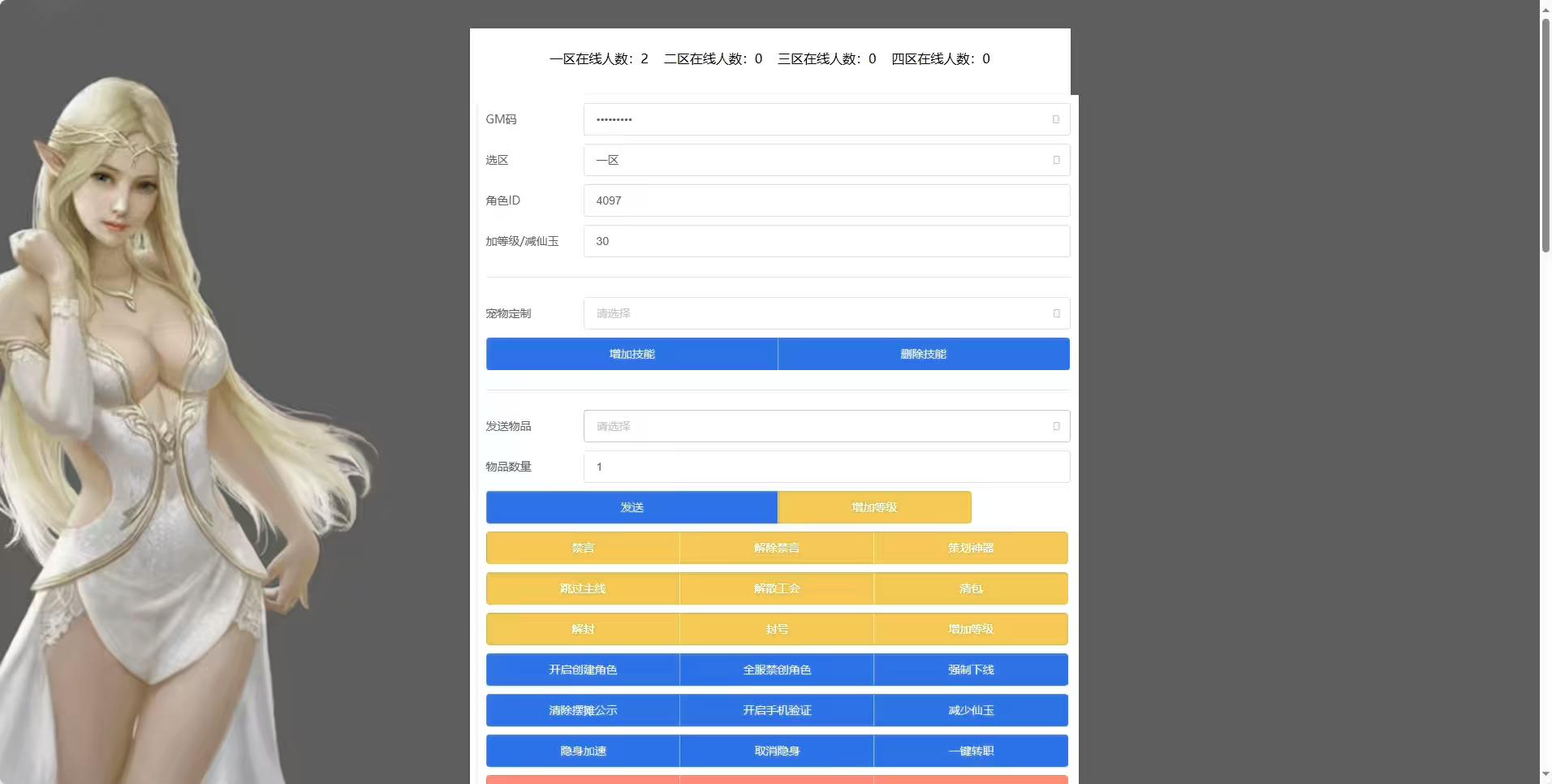Activate the 隐身加速 button

pyautogui.click(x=583, y=751)
